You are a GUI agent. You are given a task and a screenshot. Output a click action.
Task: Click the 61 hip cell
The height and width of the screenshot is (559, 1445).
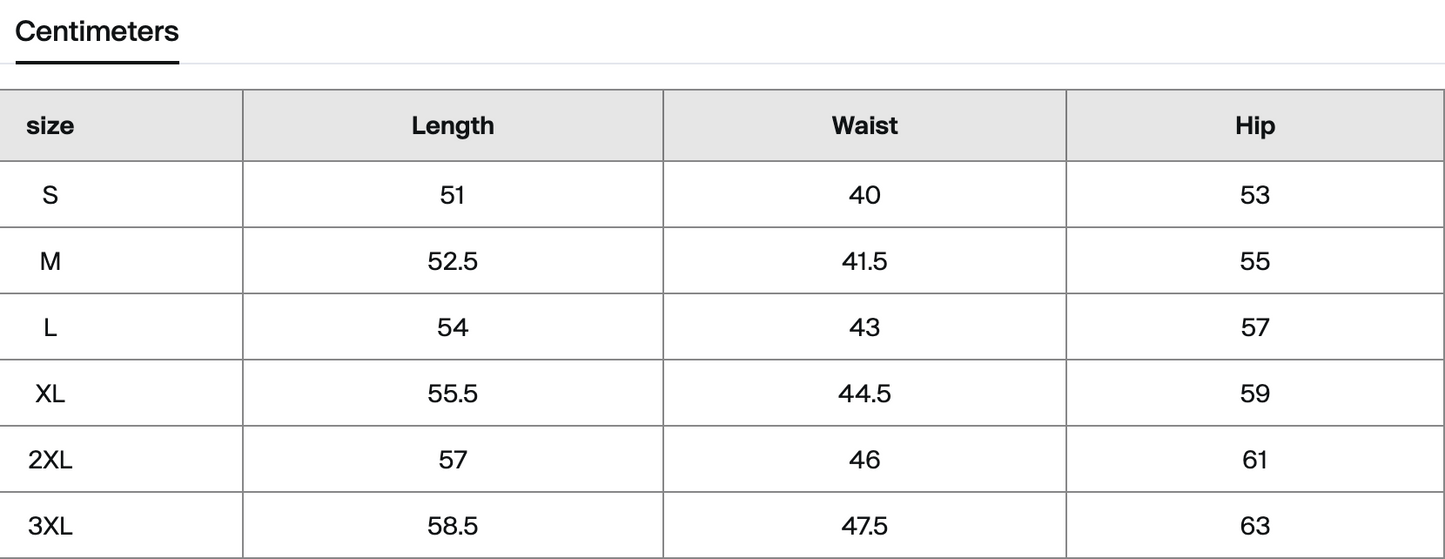pyautogui.click(x=1254, y=460)
